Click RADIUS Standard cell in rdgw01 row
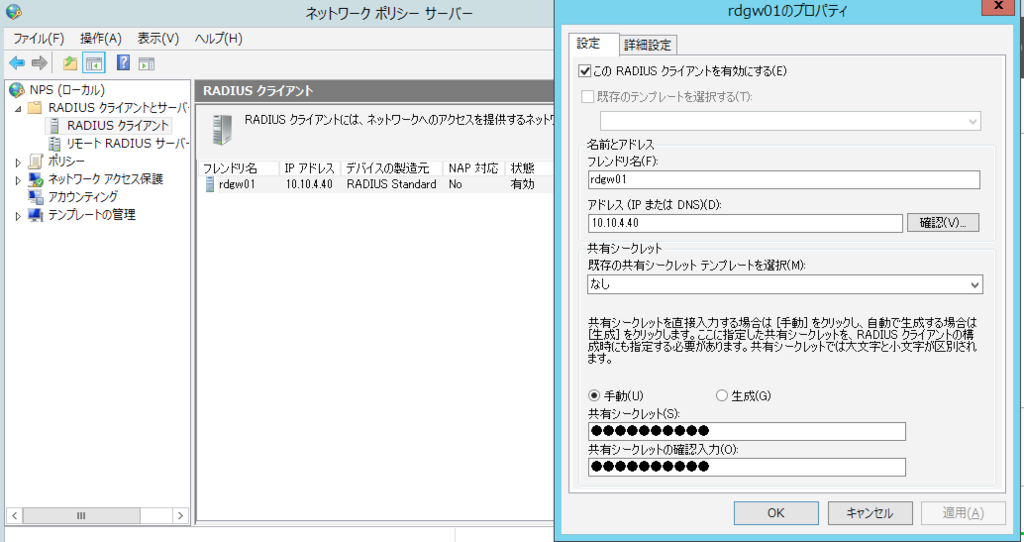The image size is (1024, 542). point(391,185)
